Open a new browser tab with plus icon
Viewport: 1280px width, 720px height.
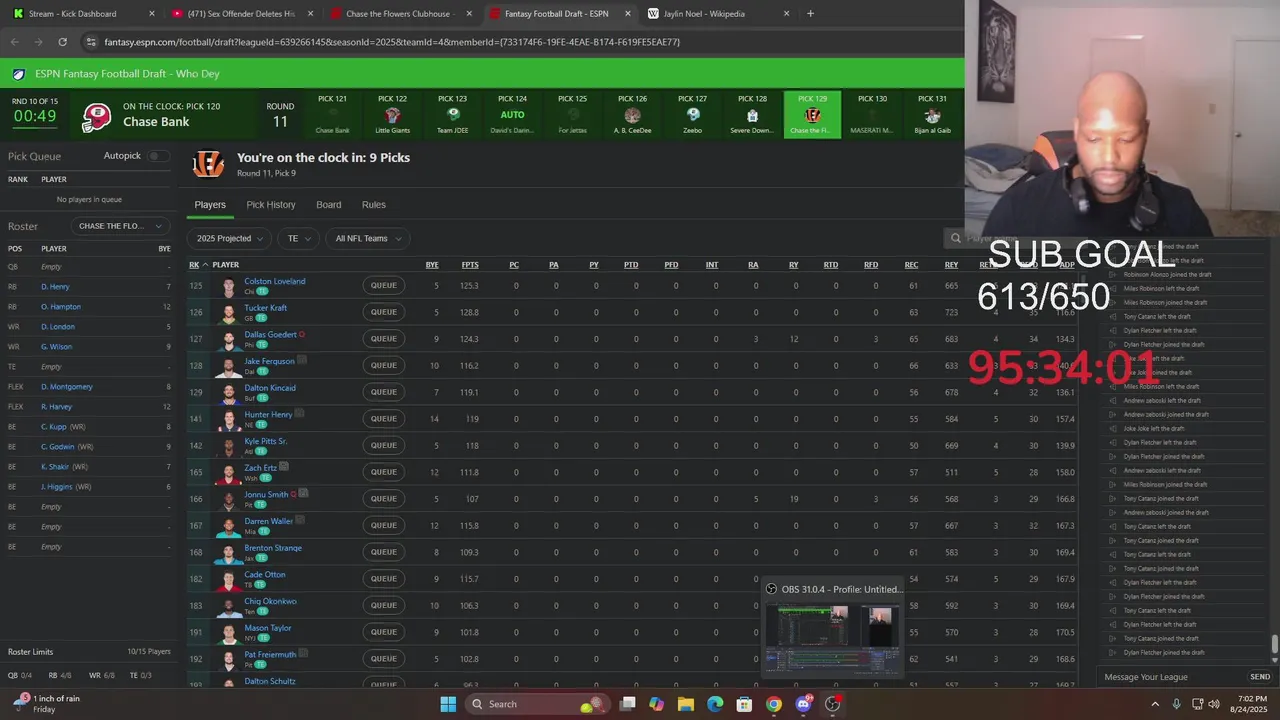click(810, 14)
